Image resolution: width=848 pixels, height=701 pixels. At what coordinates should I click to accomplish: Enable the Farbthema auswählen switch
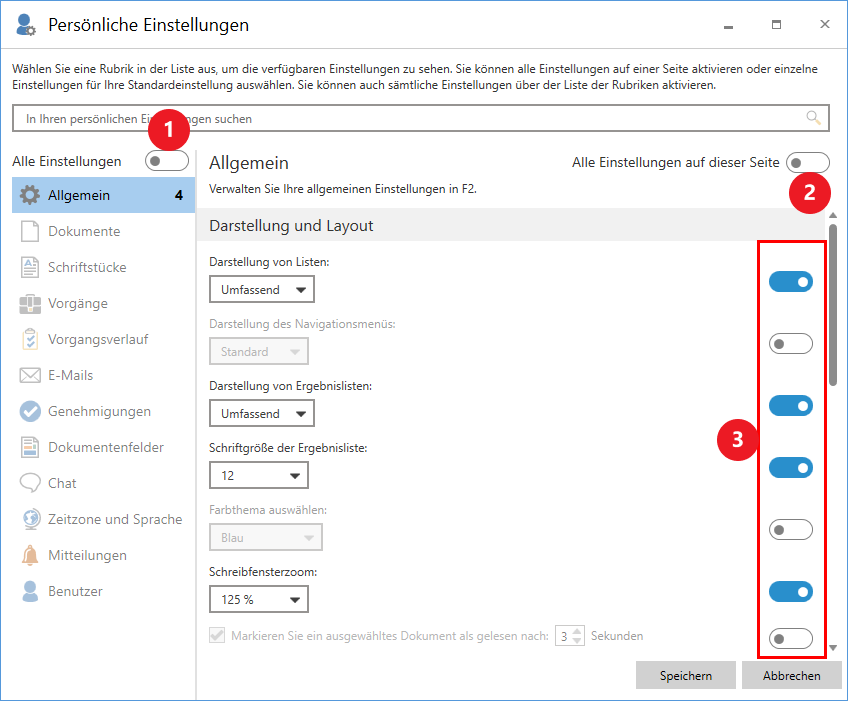click(x=791, y=530)
